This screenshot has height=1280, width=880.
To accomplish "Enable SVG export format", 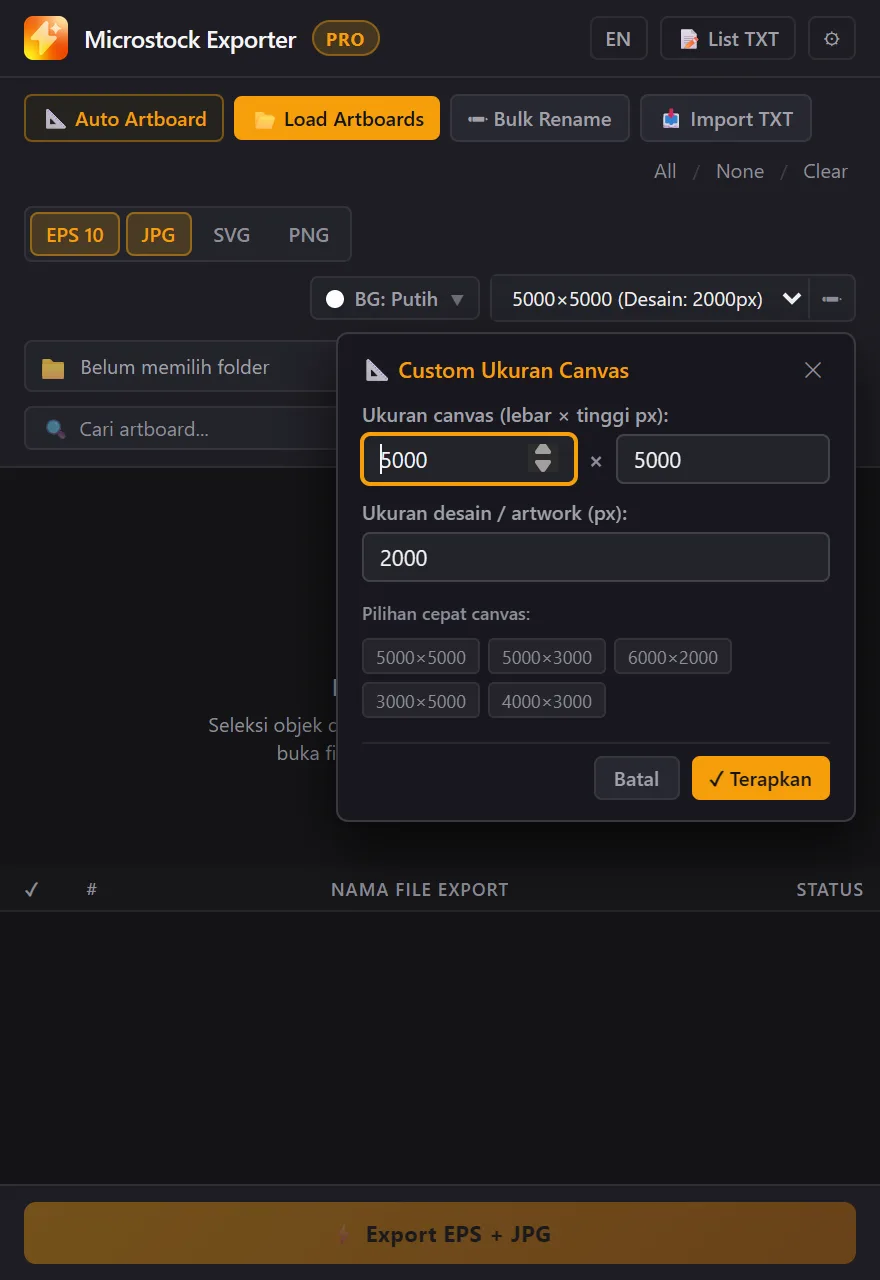I will 231,235.
